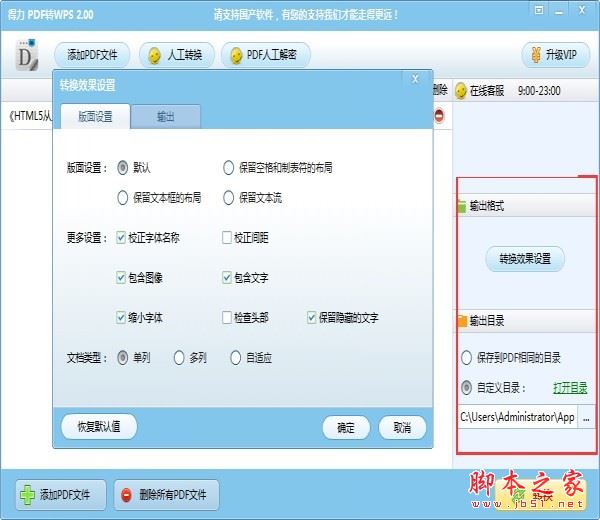The image size is (600, 520).
Task: Click the gold coin icon on 升级VIP
Action: pyautogui.click(x=536, y=55)
